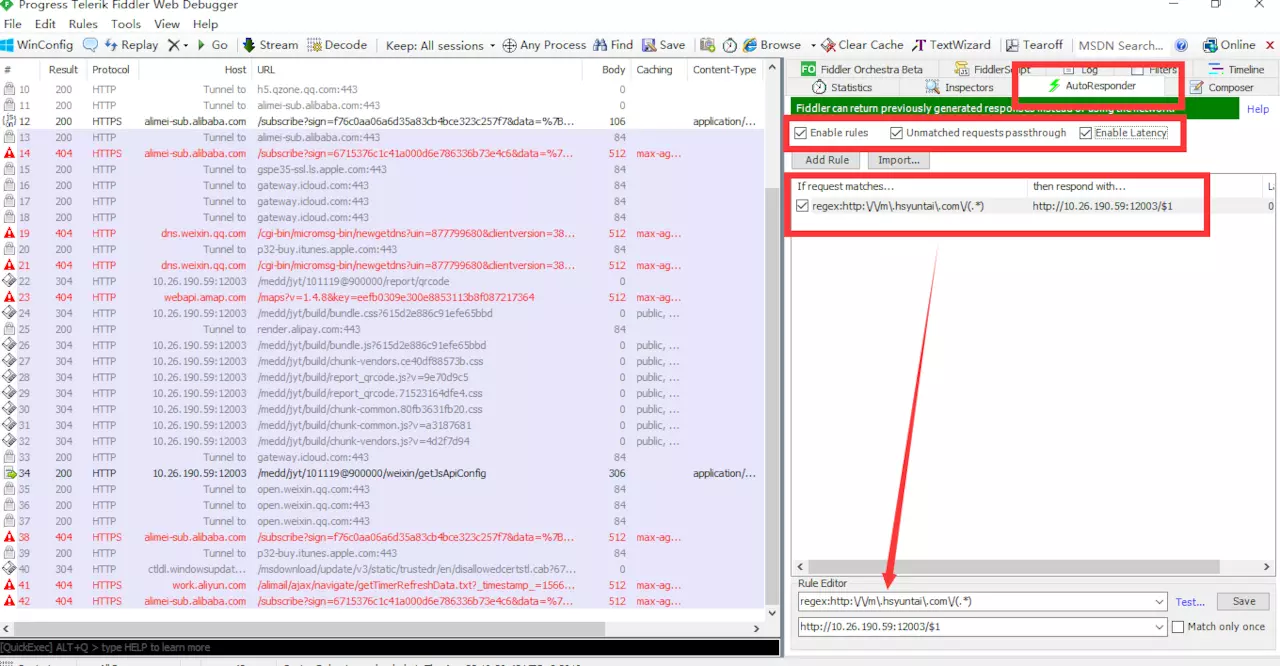Open the Help menu

pos(205,24)
